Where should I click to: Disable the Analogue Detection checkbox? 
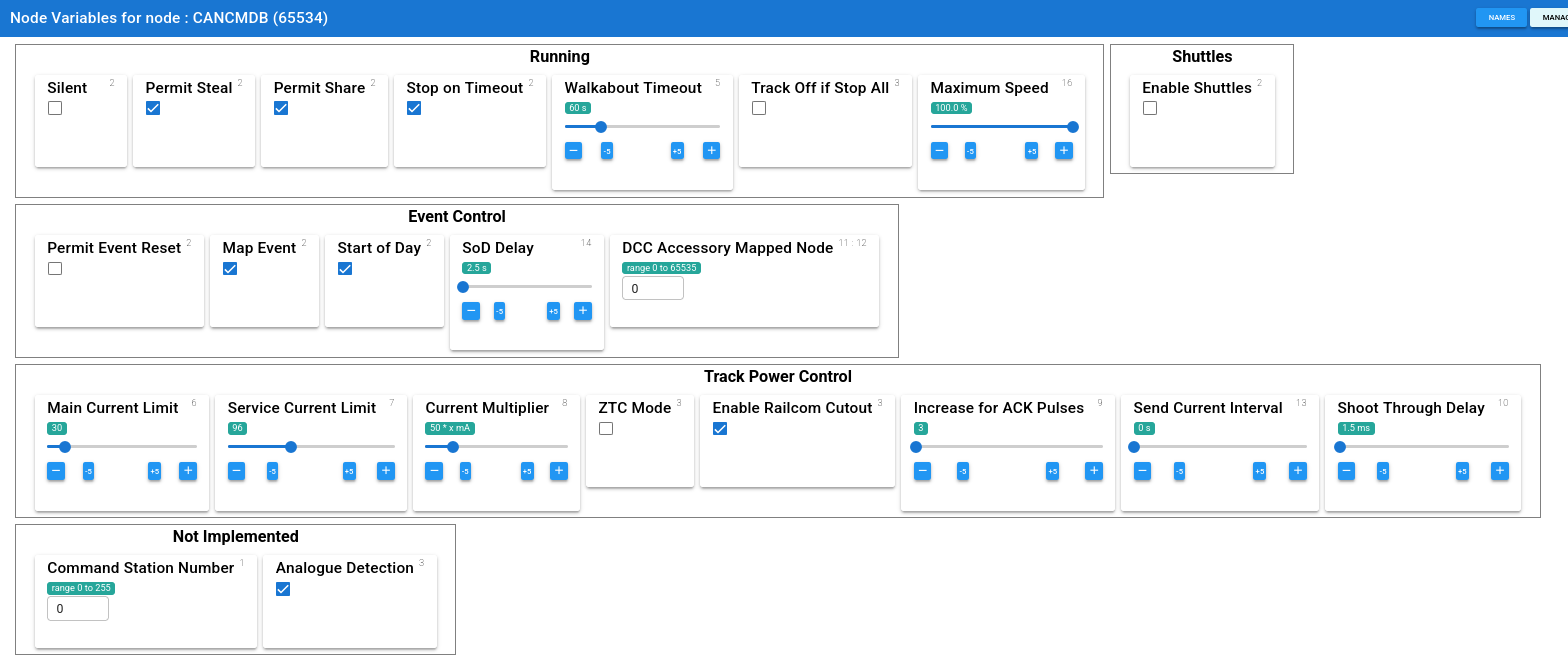(283, 589)
